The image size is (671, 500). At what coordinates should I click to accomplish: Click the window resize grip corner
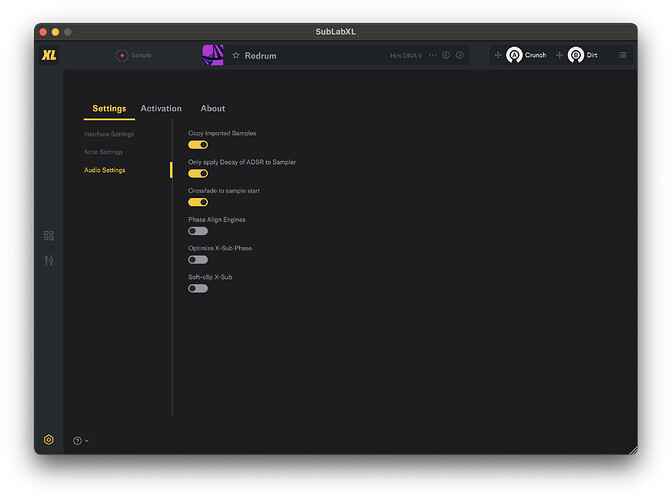(x=633, y=450)
